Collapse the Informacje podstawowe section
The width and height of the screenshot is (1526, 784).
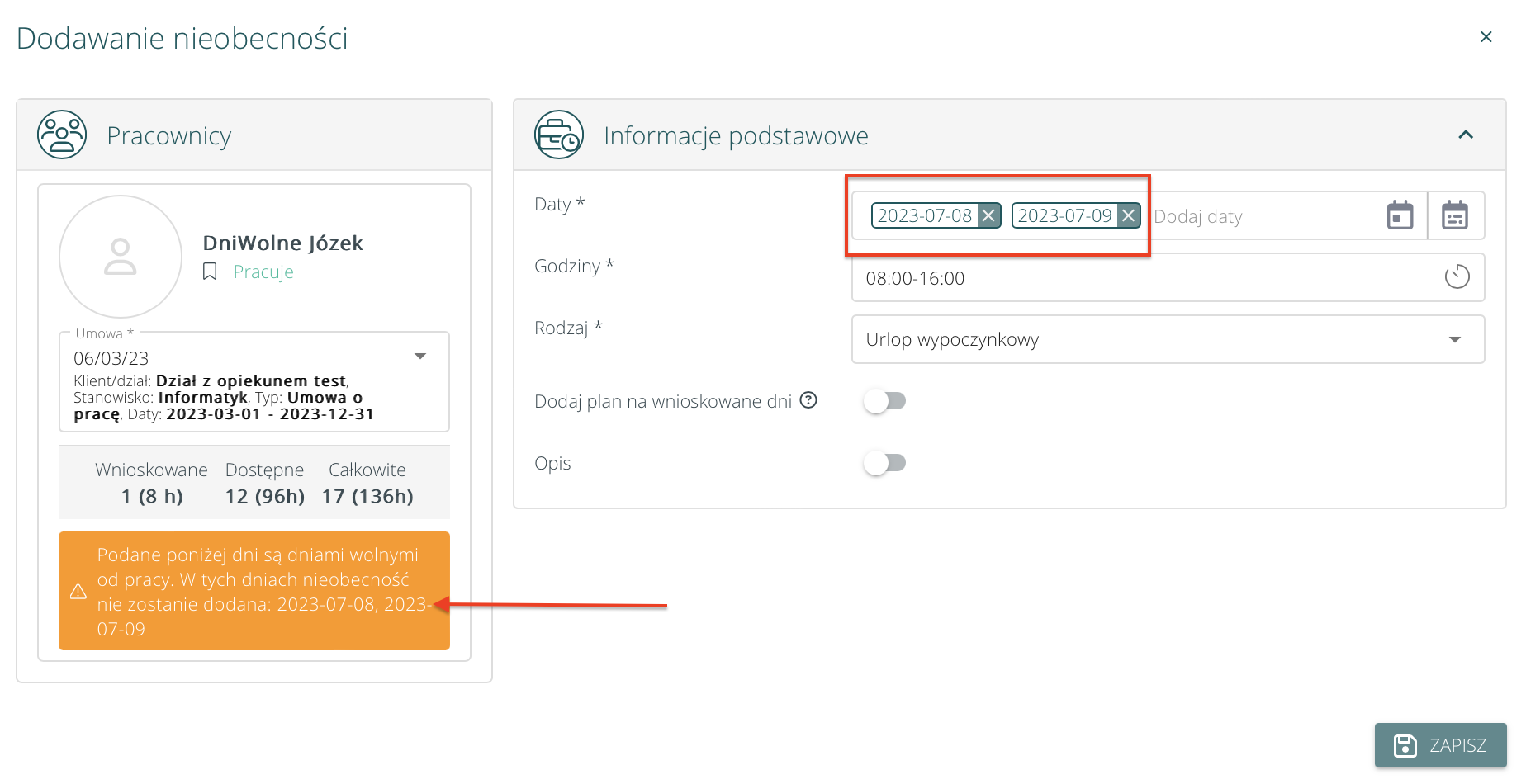pos(1466,135)
